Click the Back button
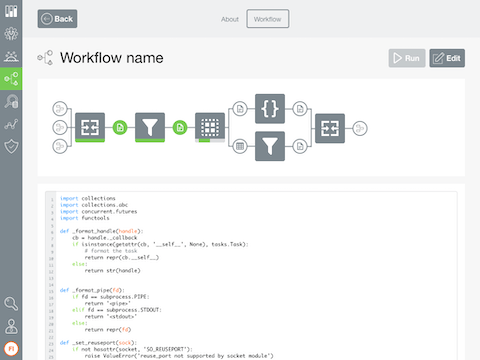480x360 pixels. [57, 19]
